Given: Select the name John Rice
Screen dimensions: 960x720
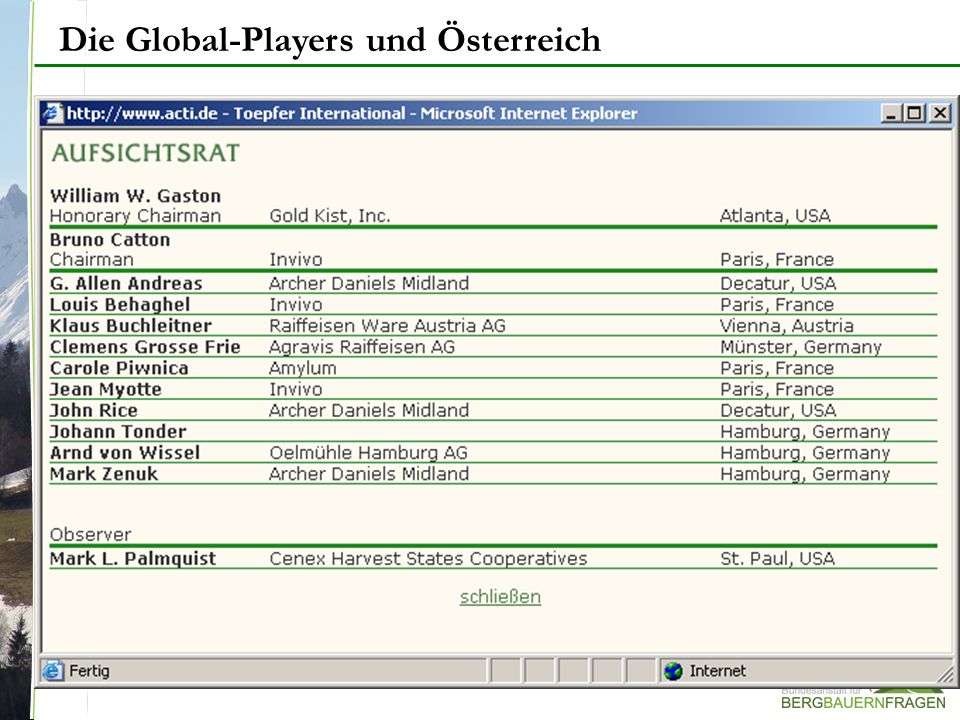Looking at the screenshot, I should pos(94,410).
